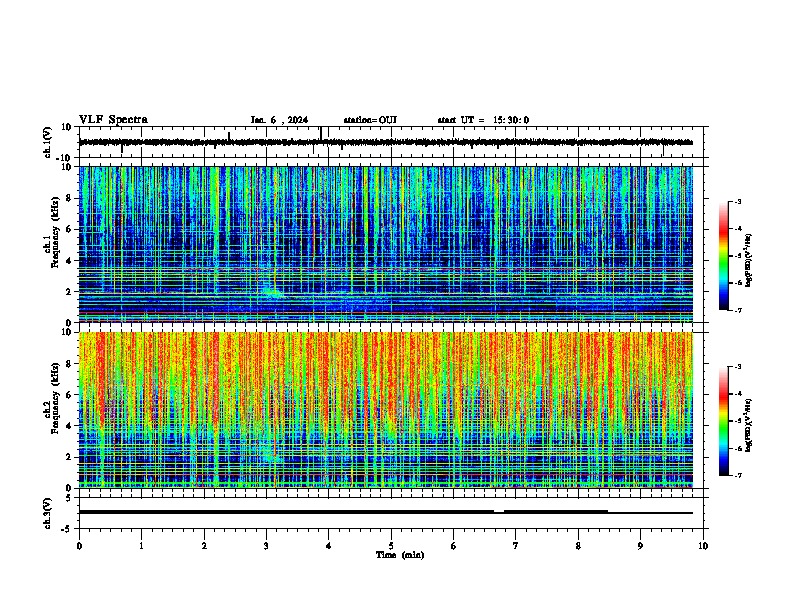
Task: Click the "-7" label on ch.1 color scale
Action: point(738,310)
